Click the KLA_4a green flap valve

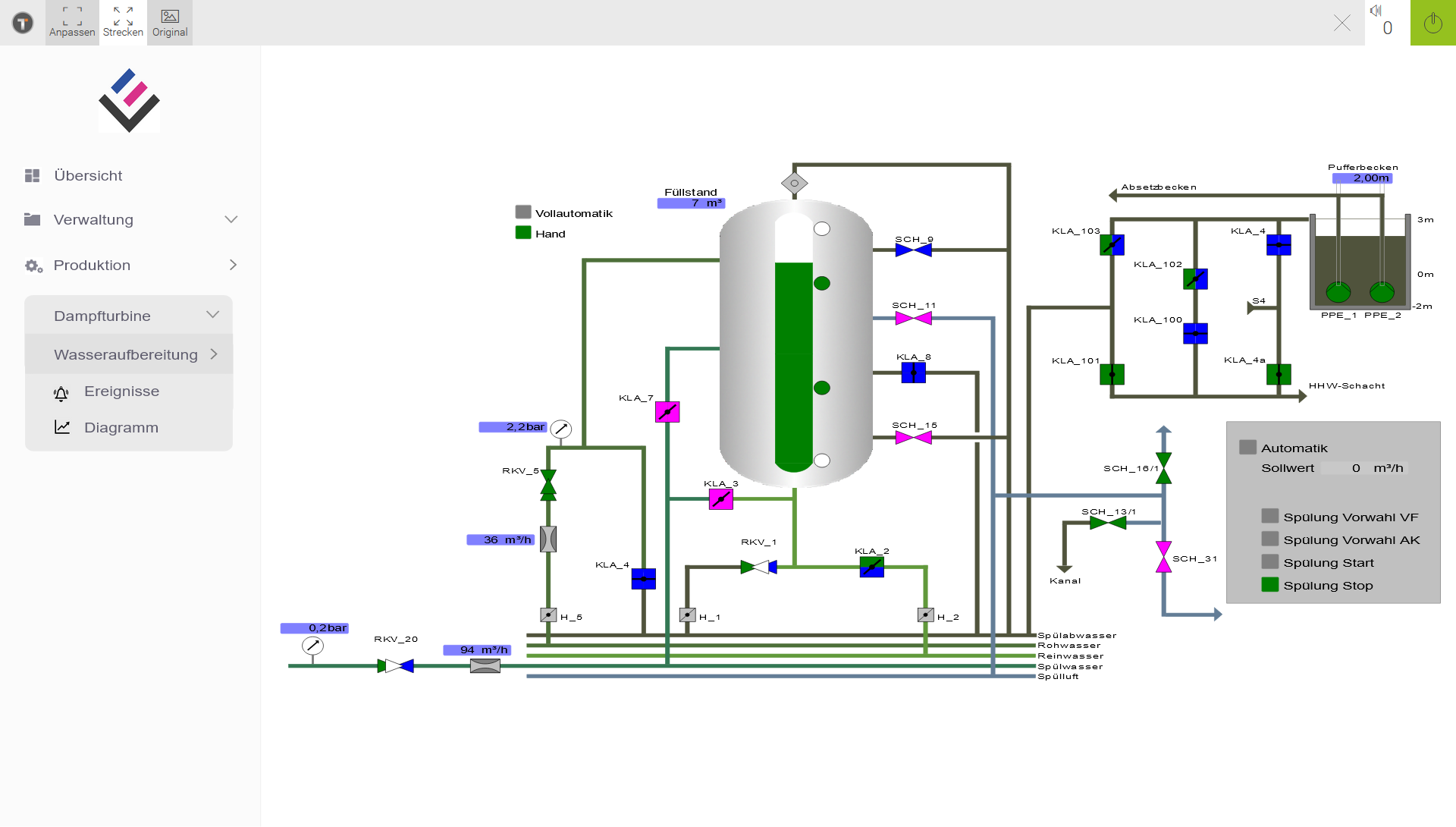1279,375
